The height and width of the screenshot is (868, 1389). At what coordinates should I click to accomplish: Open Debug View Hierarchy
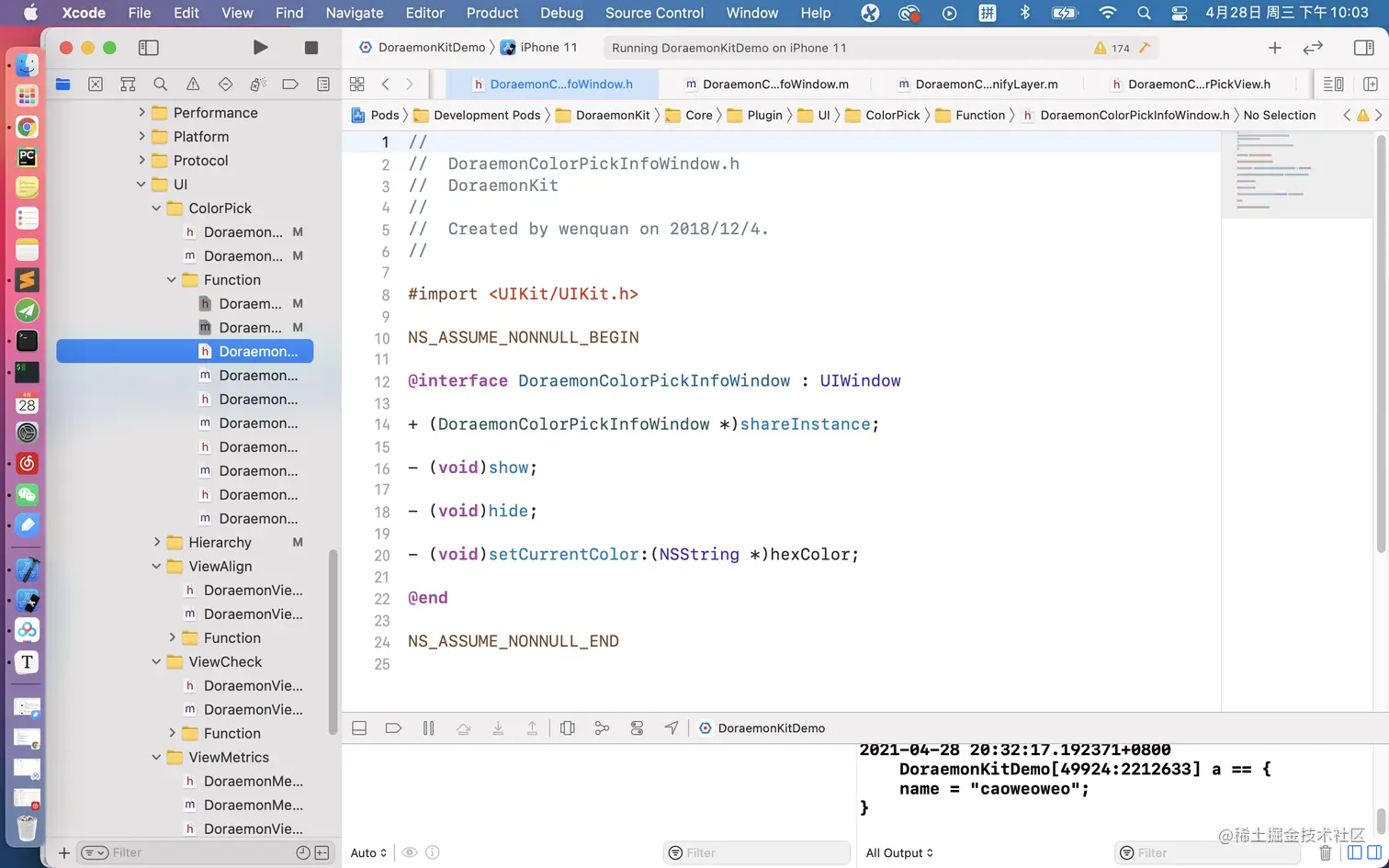[568, 728]
